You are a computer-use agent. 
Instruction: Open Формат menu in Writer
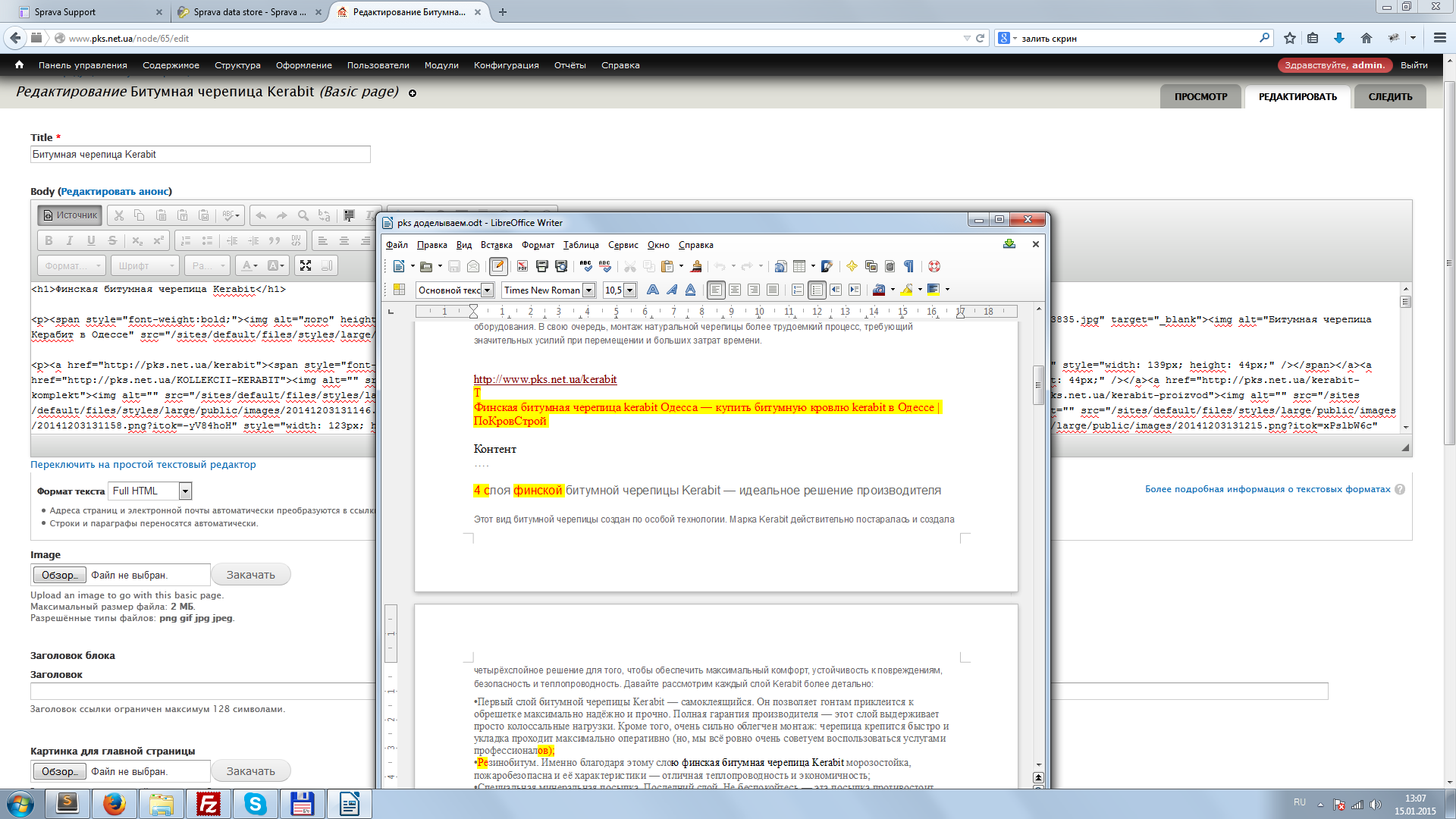pos(538,245)
